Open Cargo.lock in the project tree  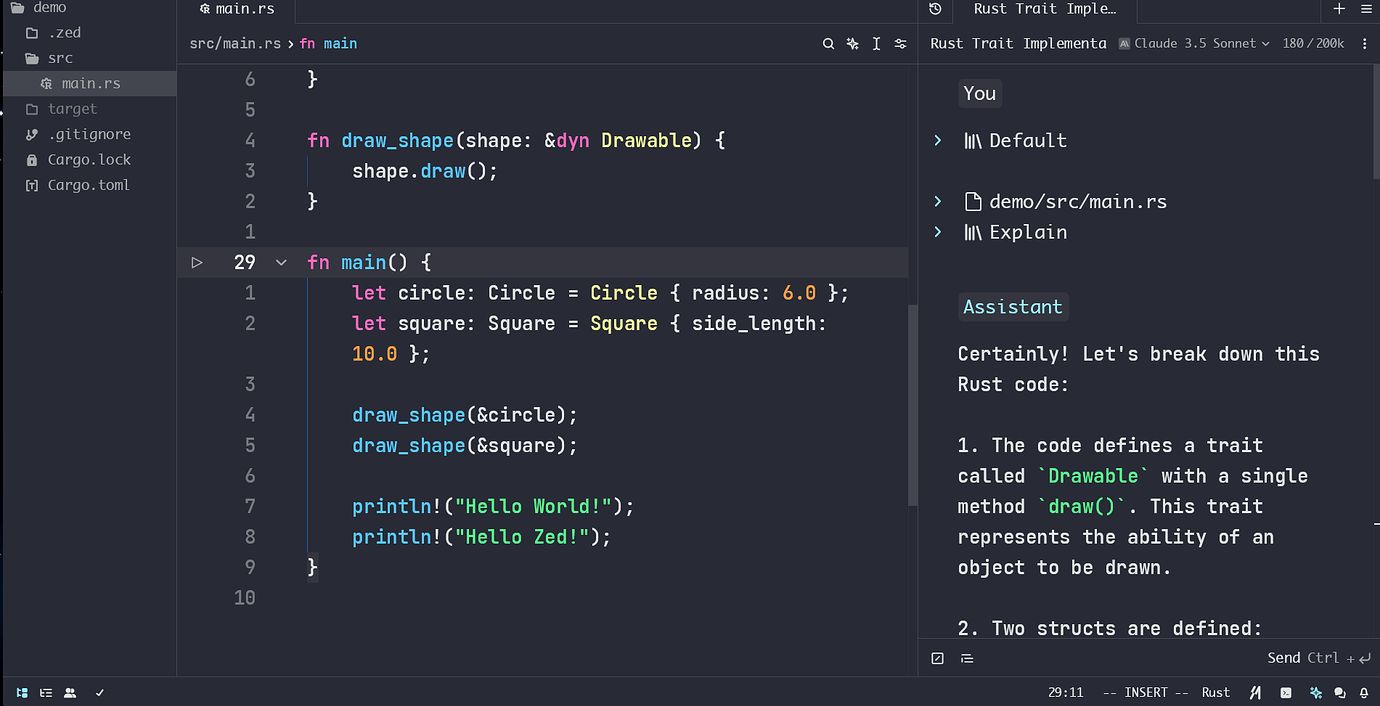click(88, 160)
